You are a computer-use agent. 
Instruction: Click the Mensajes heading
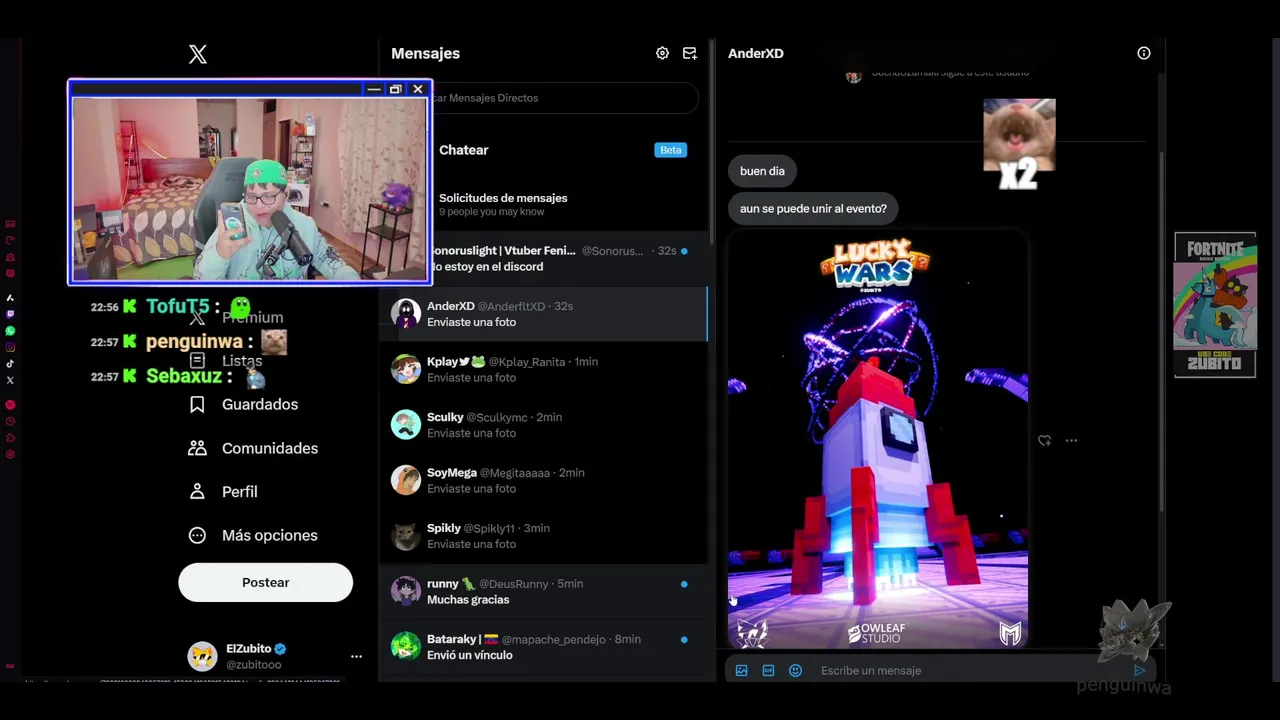coord(425,53)
